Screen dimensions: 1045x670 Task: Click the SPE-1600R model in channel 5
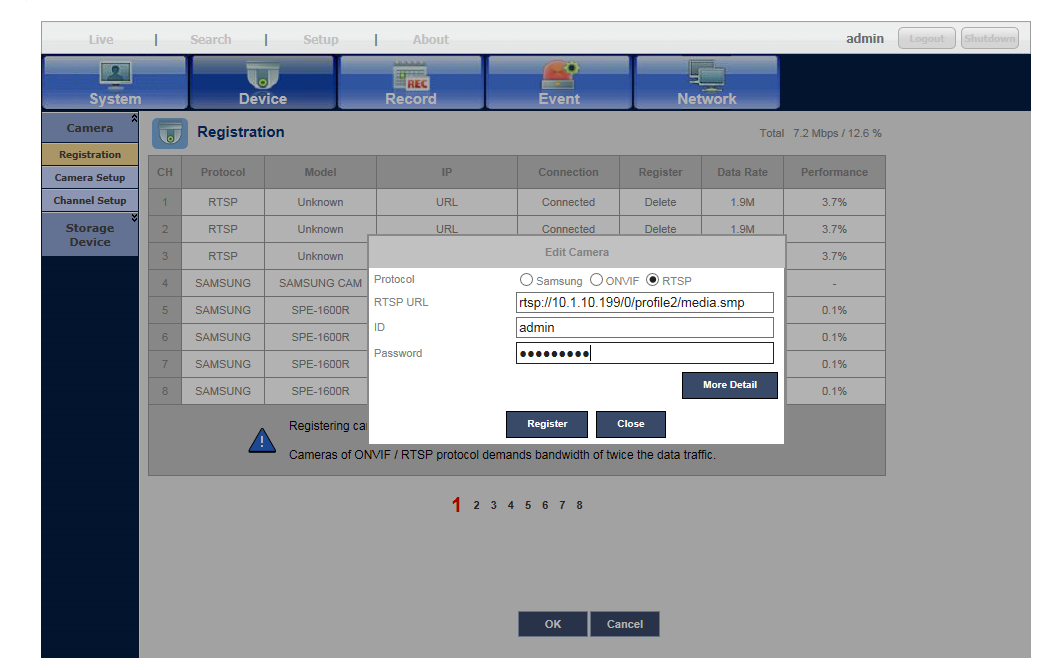(321, 310)
